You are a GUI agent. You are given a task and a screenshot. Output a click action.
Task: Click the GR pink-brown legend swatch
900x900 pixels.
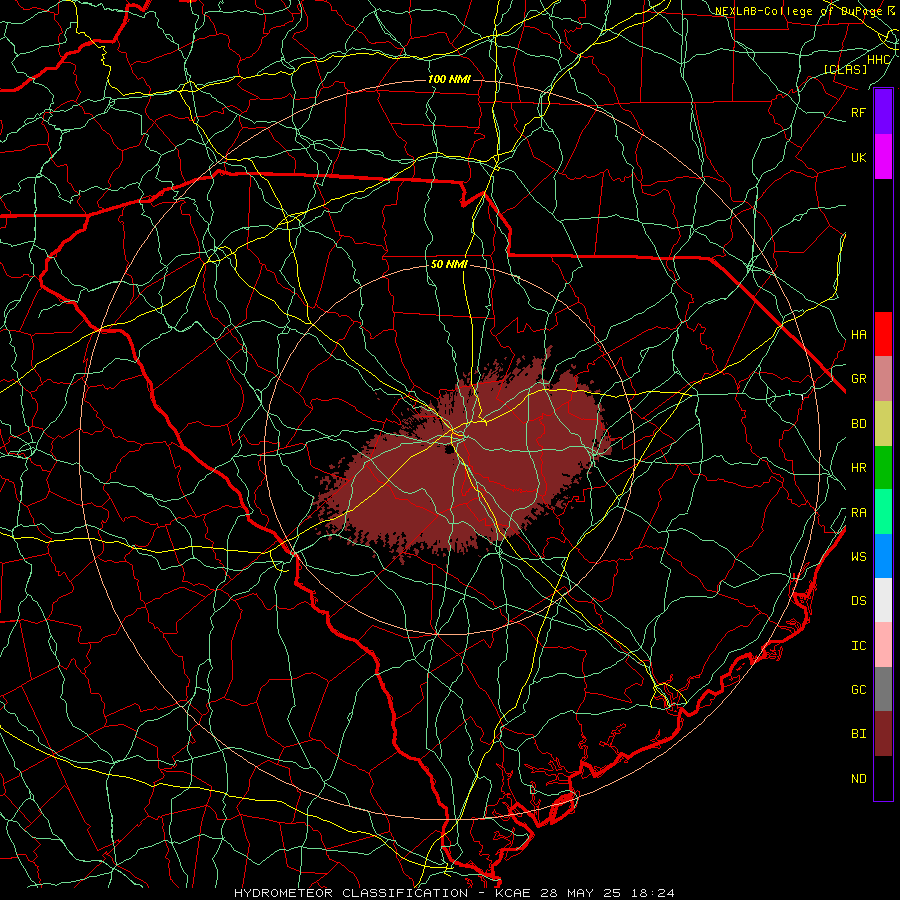[883, 379]
